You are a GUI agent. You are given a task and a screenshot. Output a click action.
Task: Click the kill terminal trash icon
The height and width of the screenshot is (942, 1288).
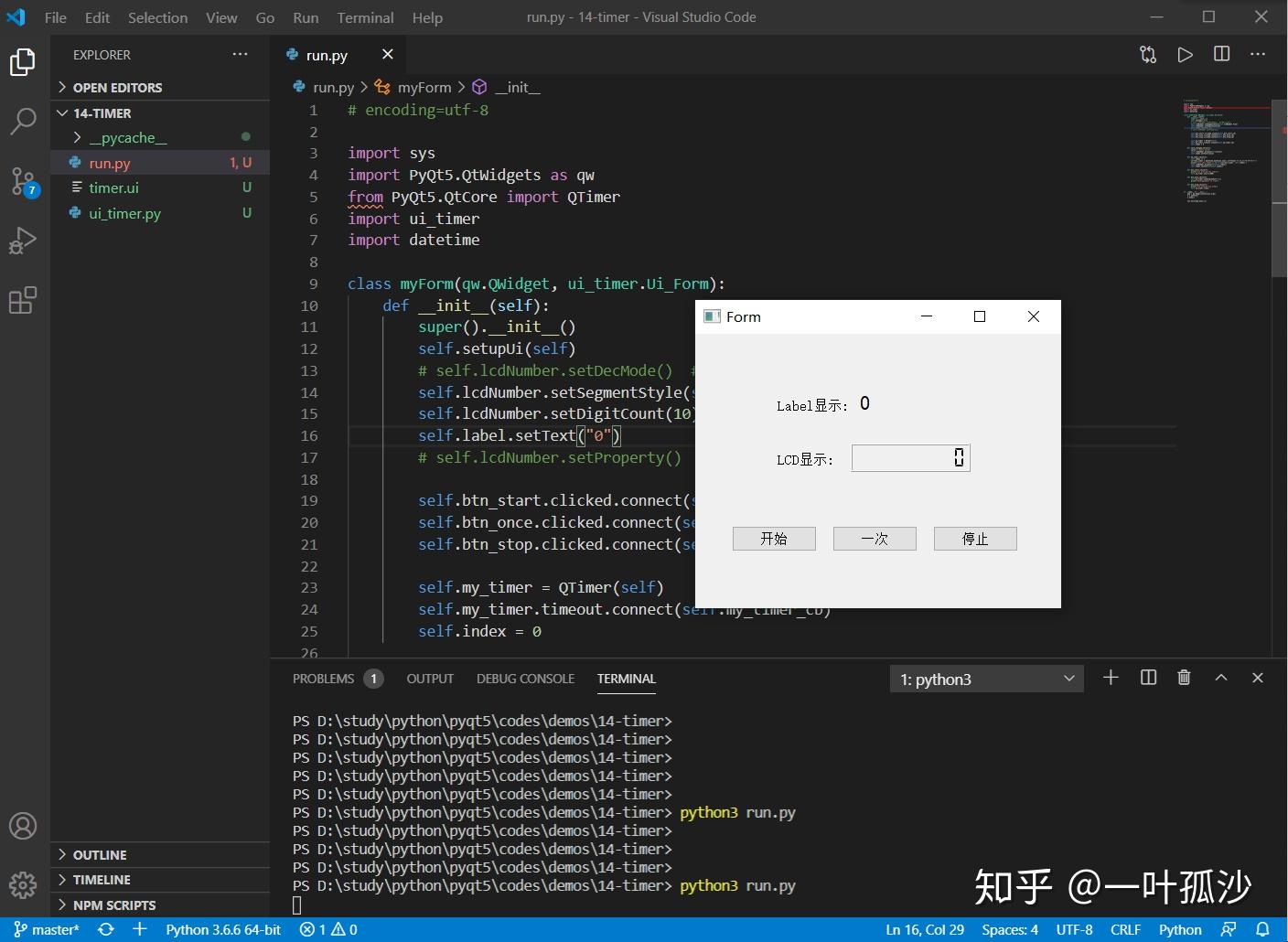pyautogui.click(x=1184, y=678)
